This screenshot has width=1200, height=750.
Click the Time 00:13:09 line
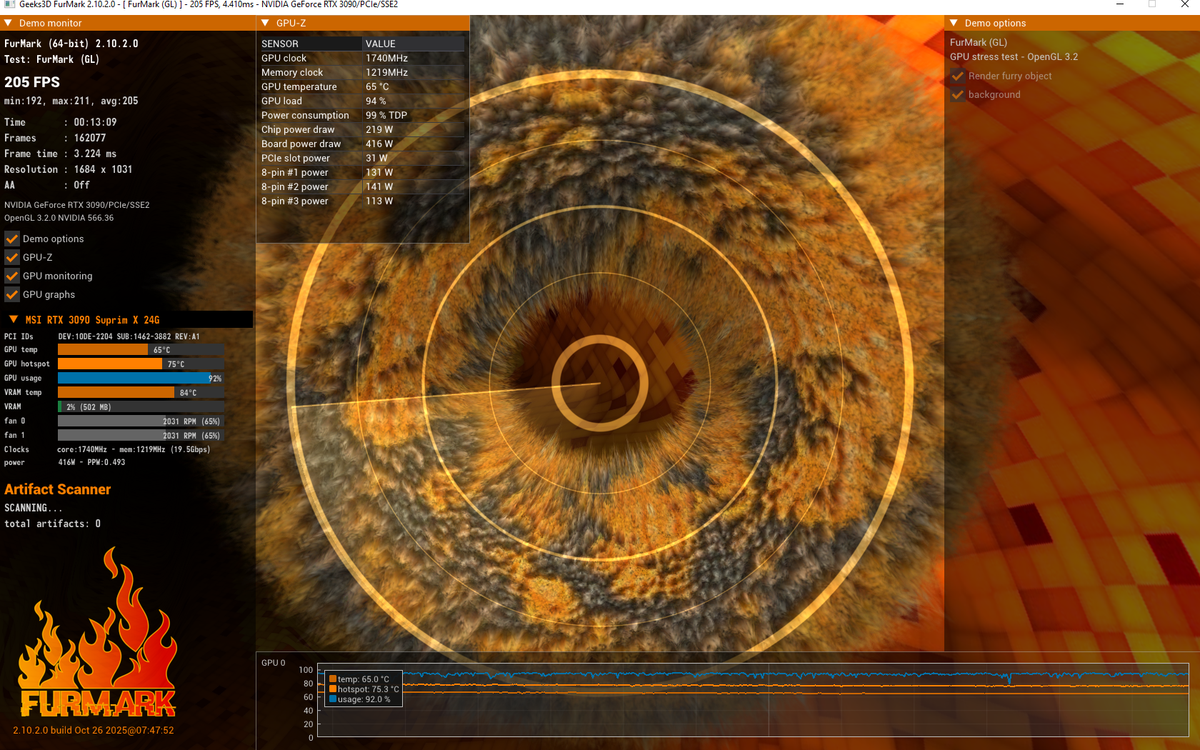[60, 122]
